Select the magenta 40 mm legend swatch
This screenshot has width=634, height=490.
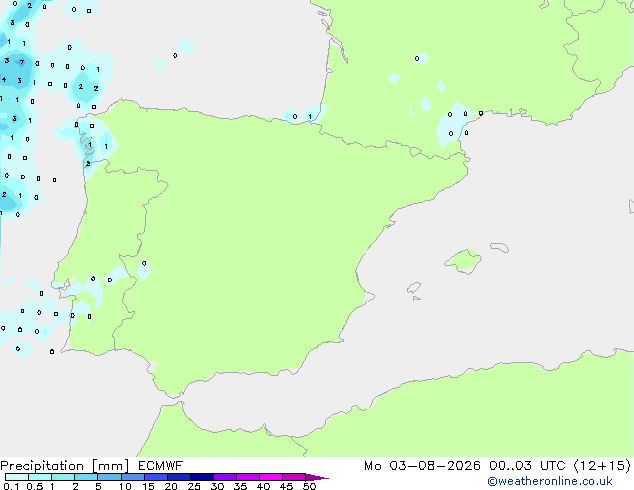tap(271, 477)
